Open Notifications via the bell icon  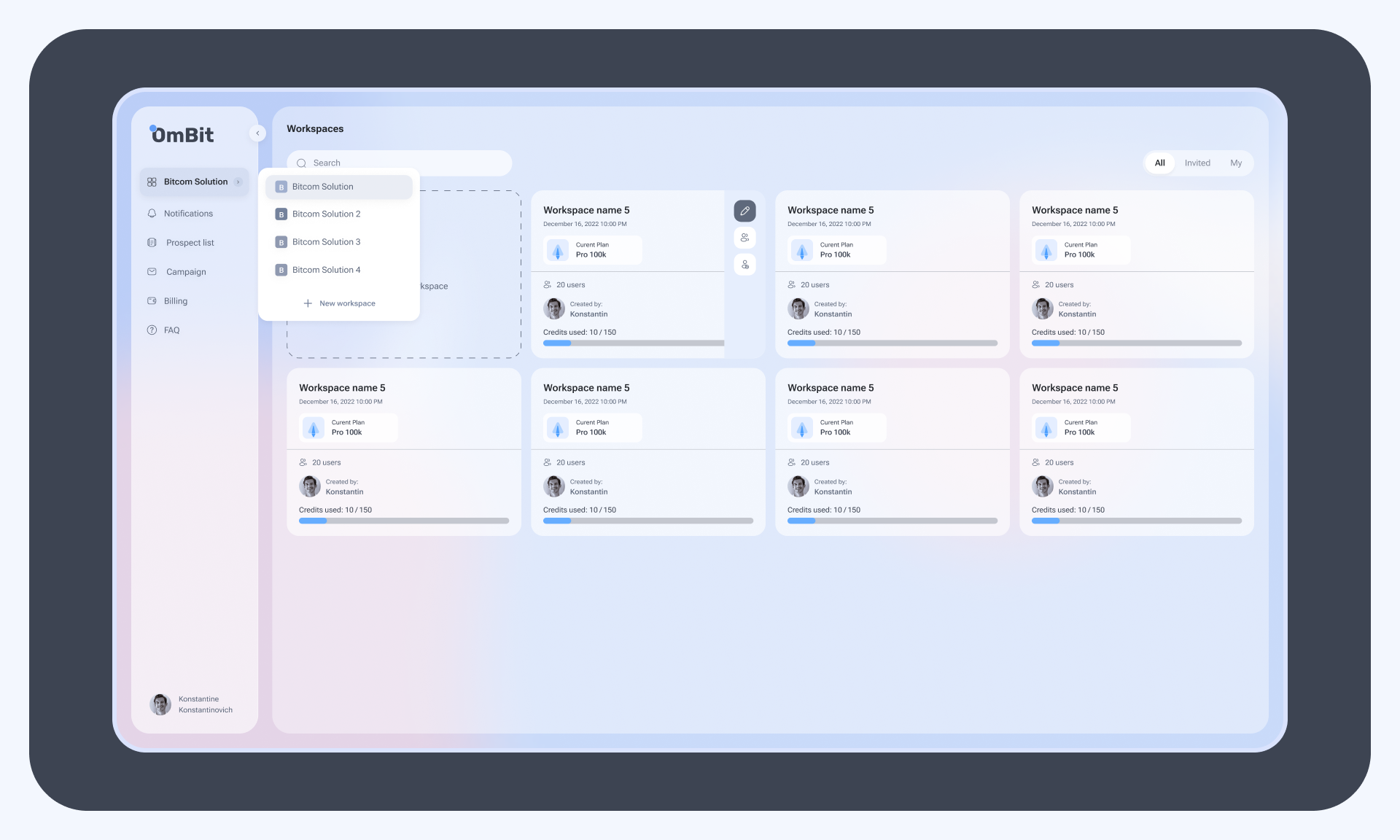(x=152, y=214)
